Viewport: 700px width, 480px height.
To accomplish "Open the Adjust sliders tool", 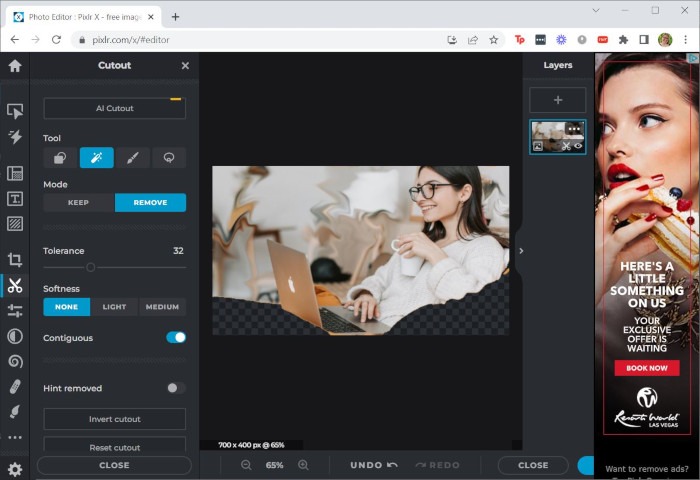I will [15, 311].
